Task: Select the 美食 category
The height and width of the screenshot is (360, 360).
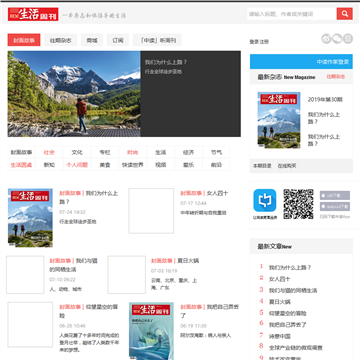Action: tap(105, 165)
